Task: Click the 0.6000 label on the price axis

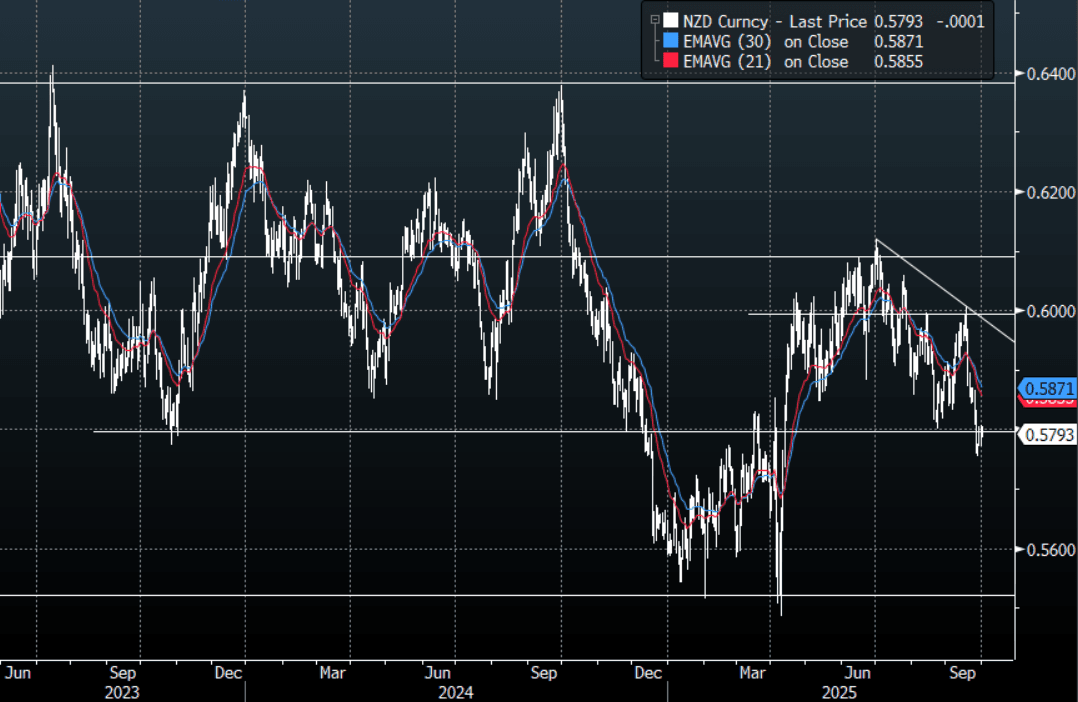Action: 1045,311
